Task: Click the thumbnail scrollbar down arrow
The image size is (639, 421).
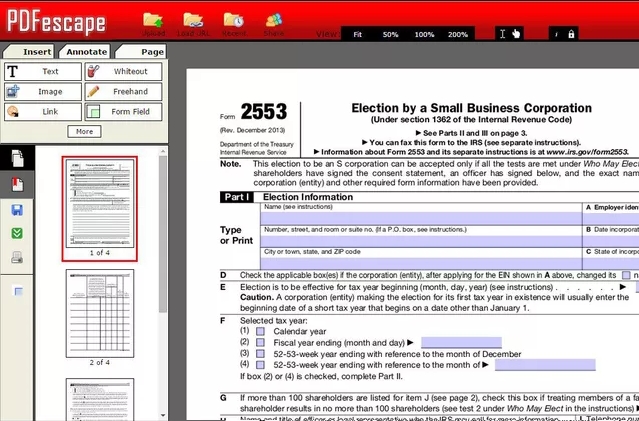Action: pyautogui.click(x=163, y=415)
